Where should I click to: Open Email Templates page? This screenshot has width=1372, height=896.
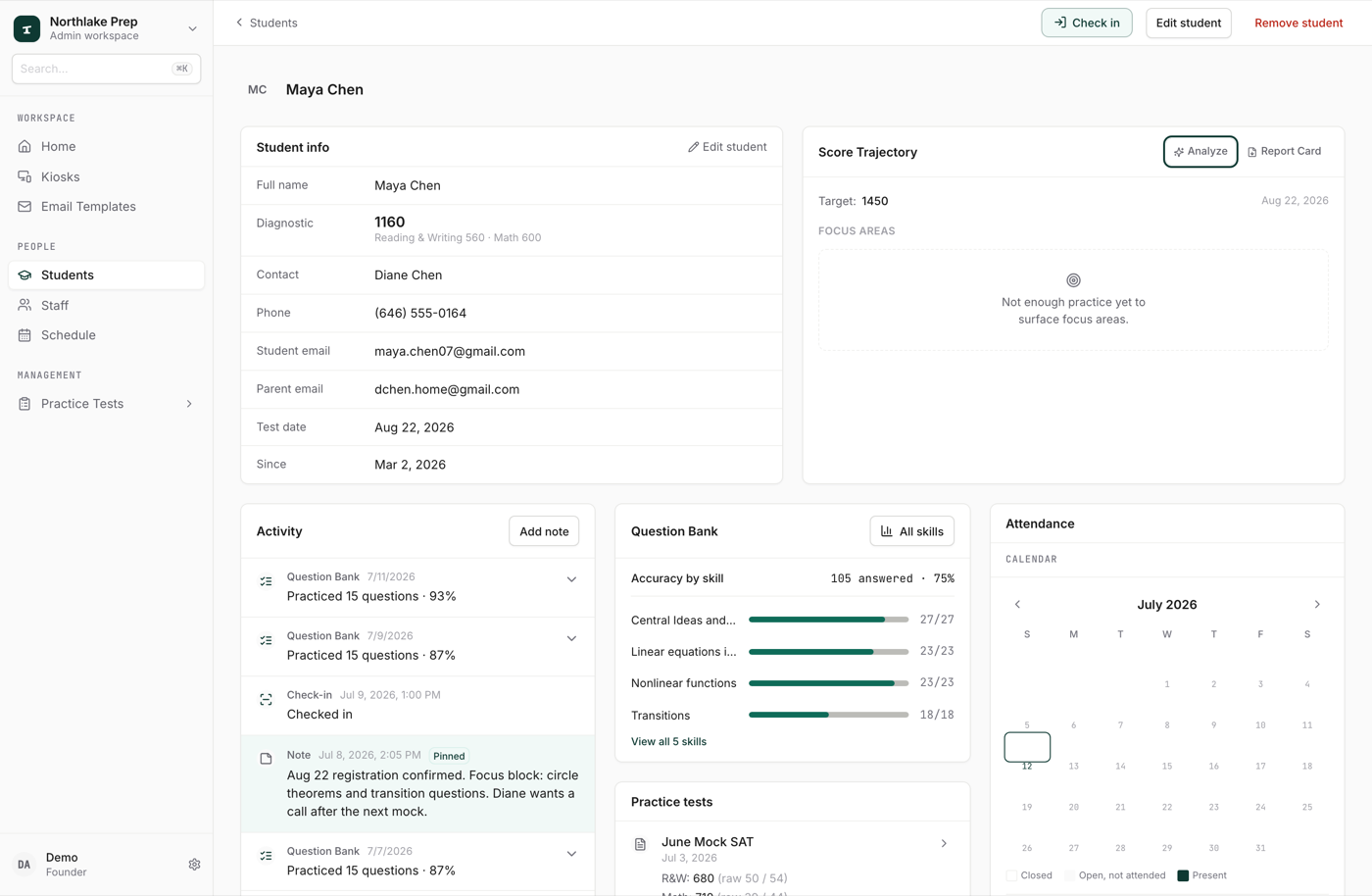pyautogui.click(x=106, y=207)
